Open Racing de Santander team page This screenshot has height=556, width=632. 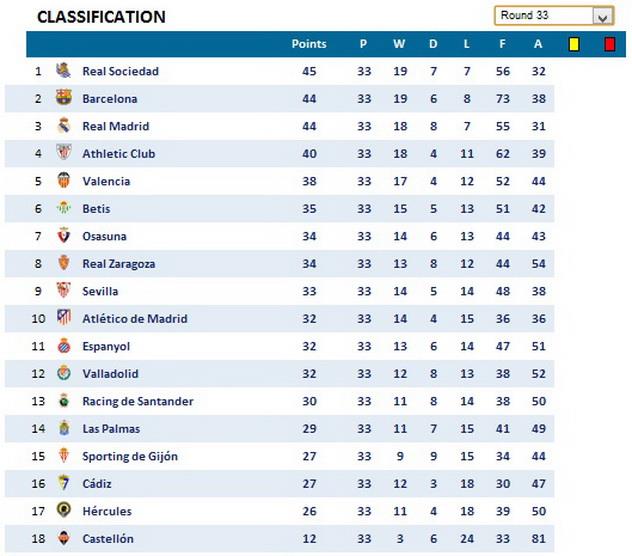[x=137, y=401]
